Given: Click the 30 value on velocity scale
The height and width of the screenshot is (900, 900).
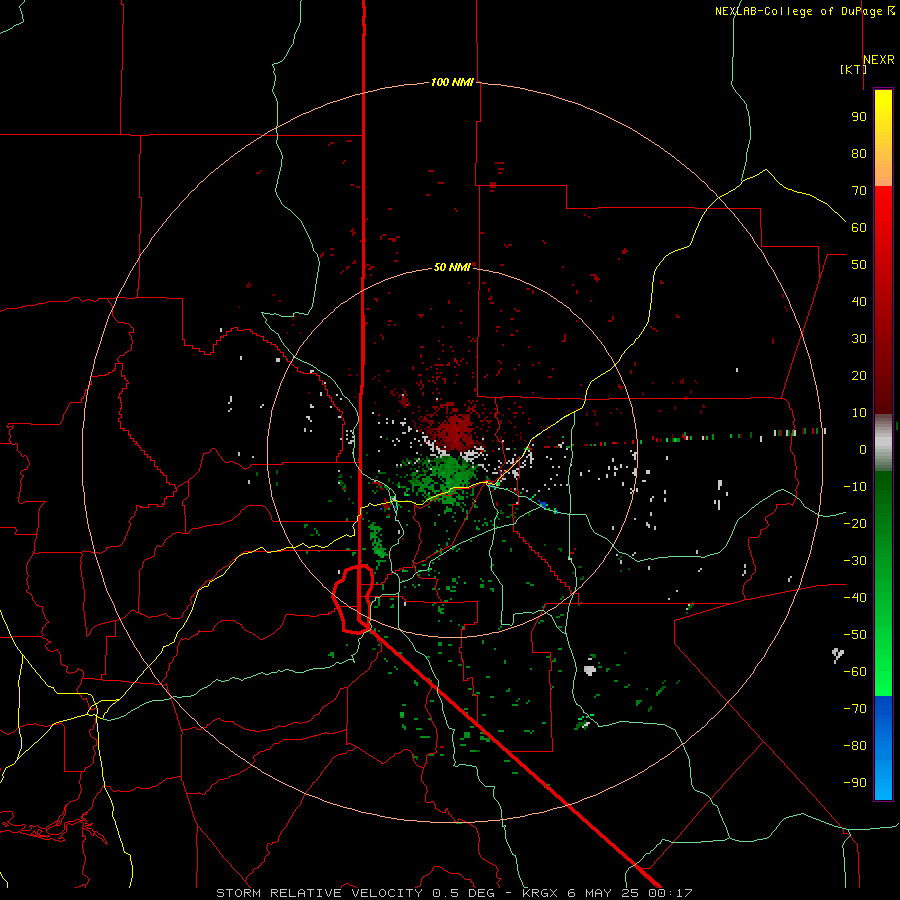Looking at the screenshot, I should point(859,339).
